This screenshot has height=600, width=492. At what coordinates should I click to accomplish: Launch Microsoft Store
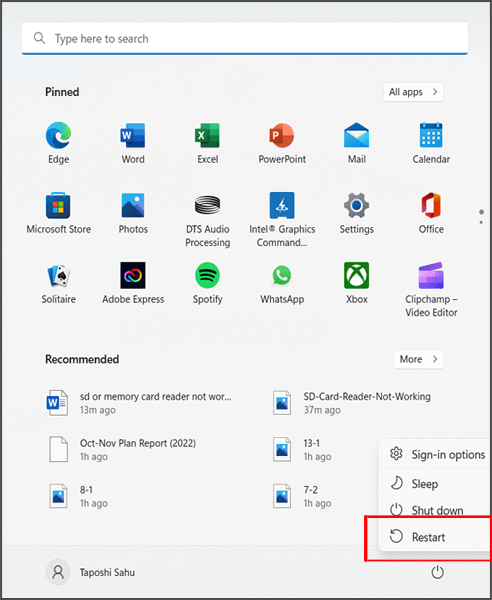(58, 213)
